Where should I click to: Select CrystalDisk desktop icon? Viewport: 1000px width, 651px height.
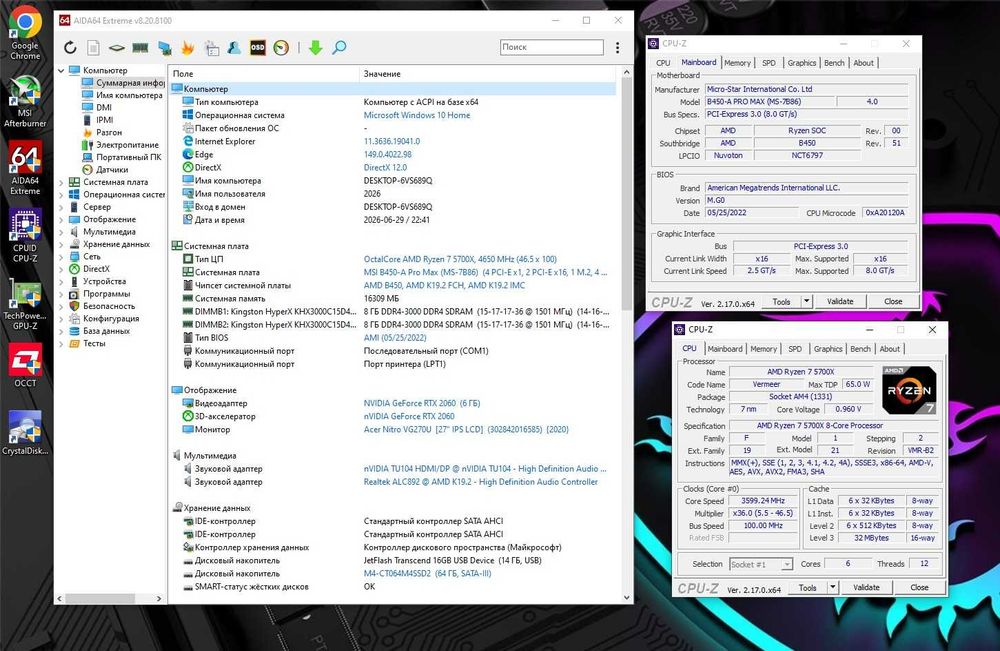(25, 433)
